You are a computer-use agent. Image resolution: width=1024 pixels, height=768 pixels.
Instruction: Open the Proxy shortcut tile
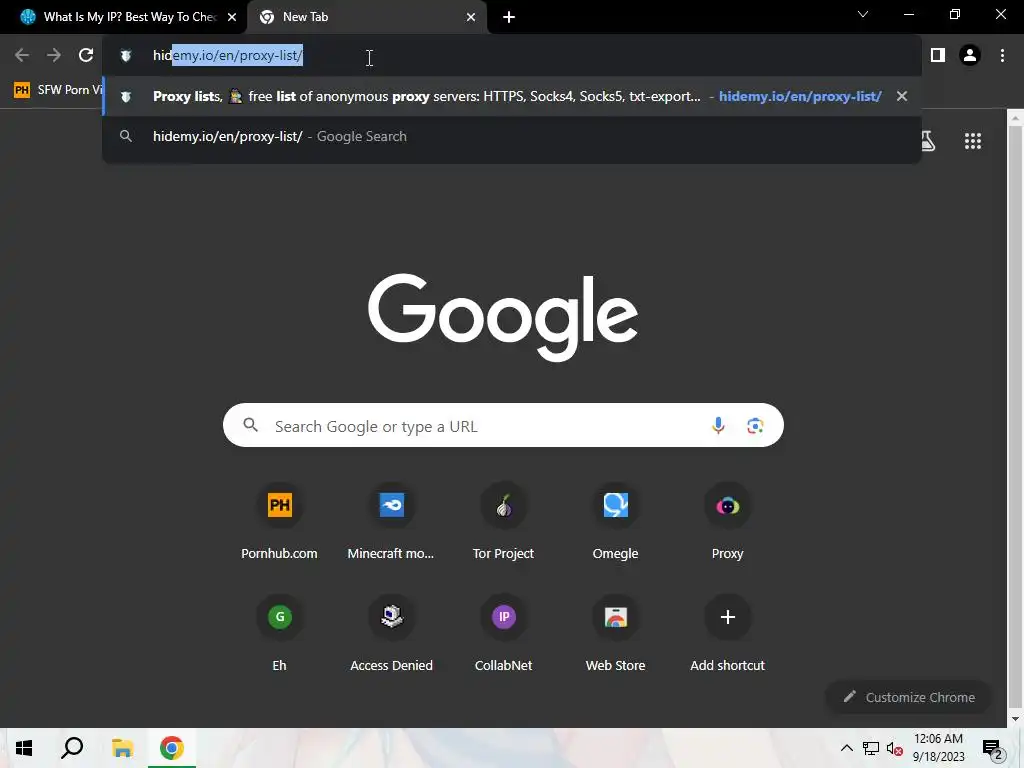(728, 522)
